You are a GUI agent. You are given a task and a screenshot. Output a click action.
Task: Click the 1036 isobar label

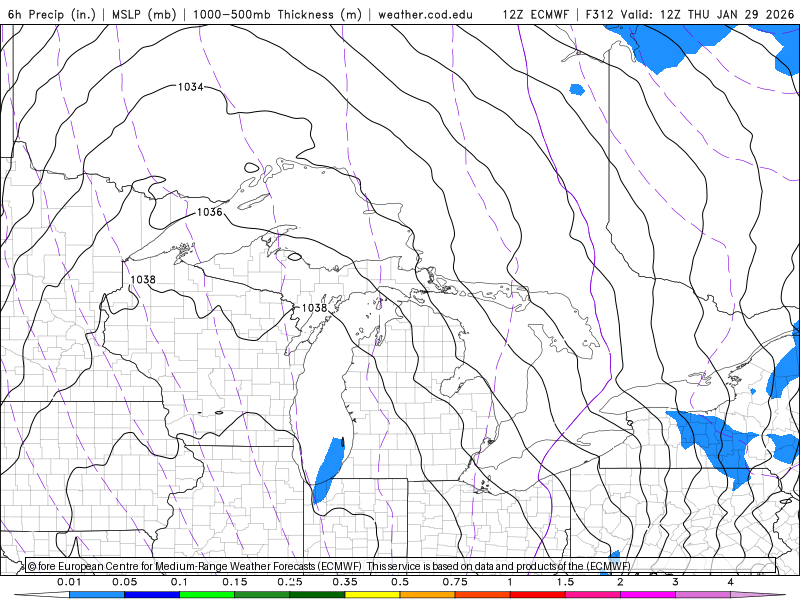point(210,212)
